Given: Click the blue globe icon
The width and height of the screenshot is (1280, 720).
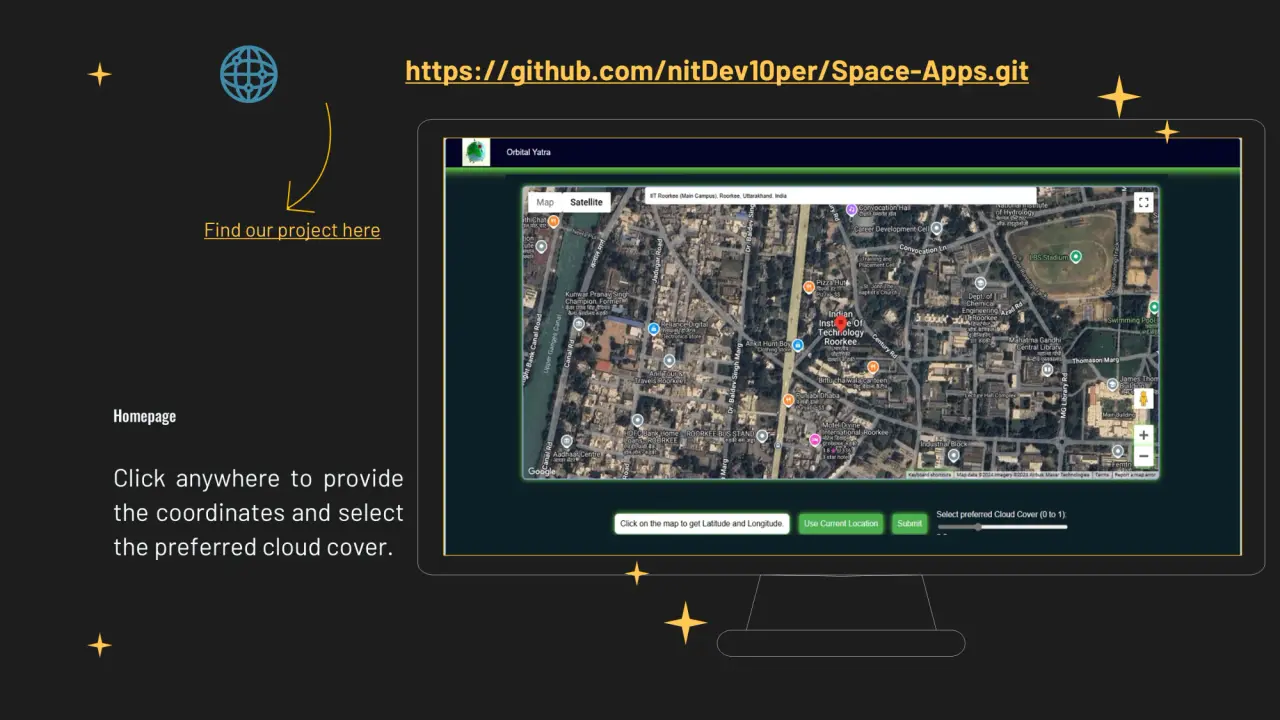Looking at the screenshot, I should pos(248,74).
